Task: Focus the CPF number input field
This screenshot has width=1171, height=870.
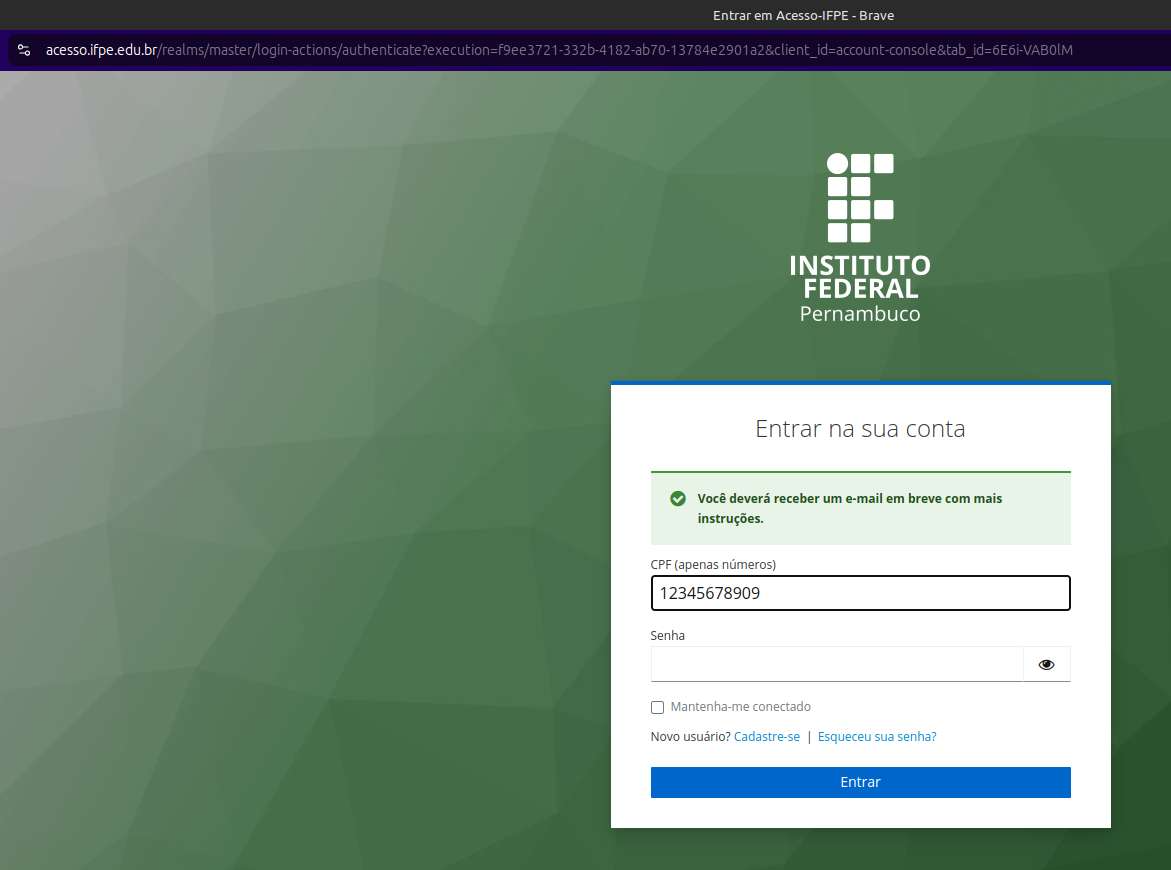Action: pos(860,593)
